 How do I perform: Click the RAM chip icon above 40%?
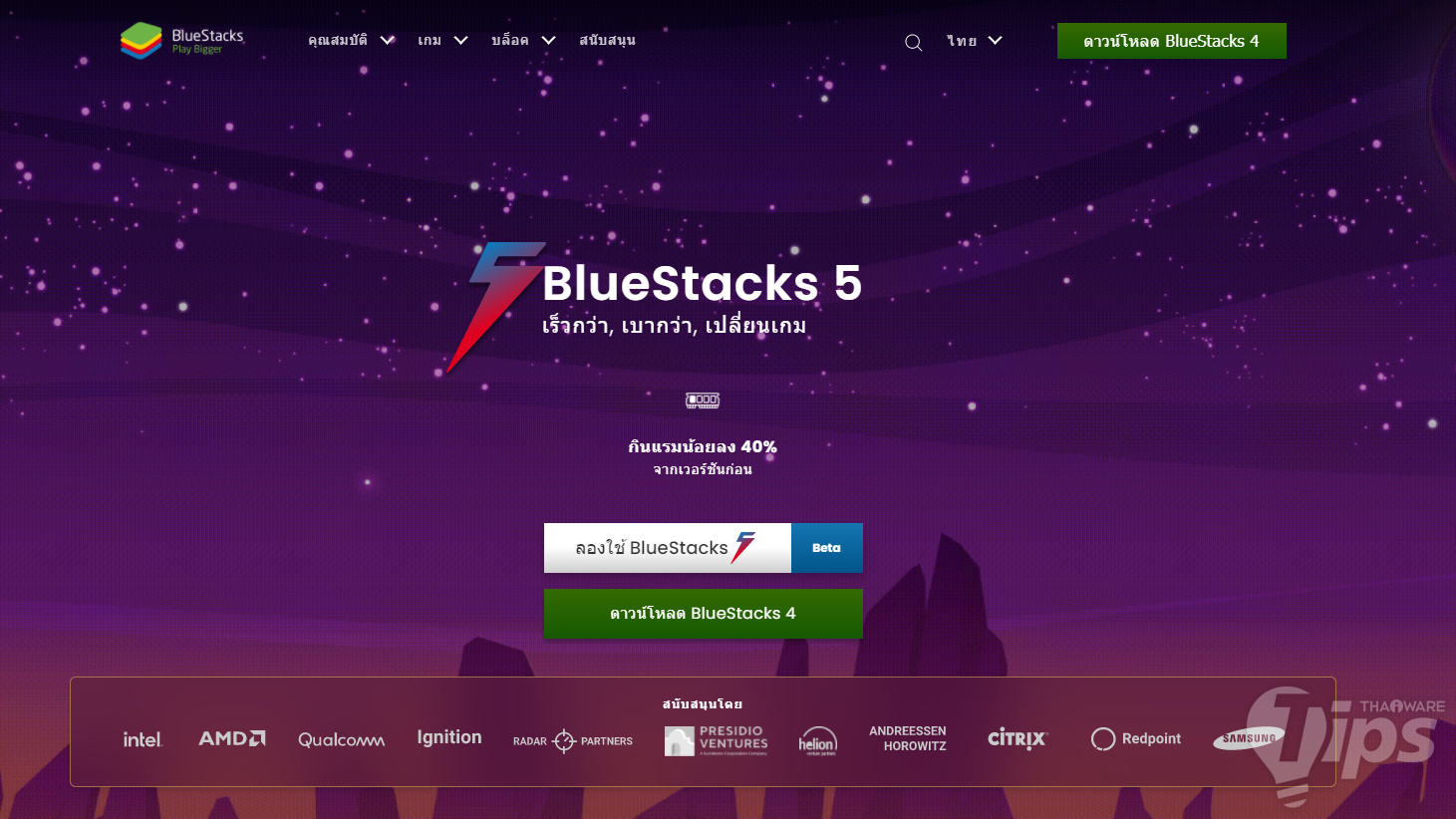(703, 401)
